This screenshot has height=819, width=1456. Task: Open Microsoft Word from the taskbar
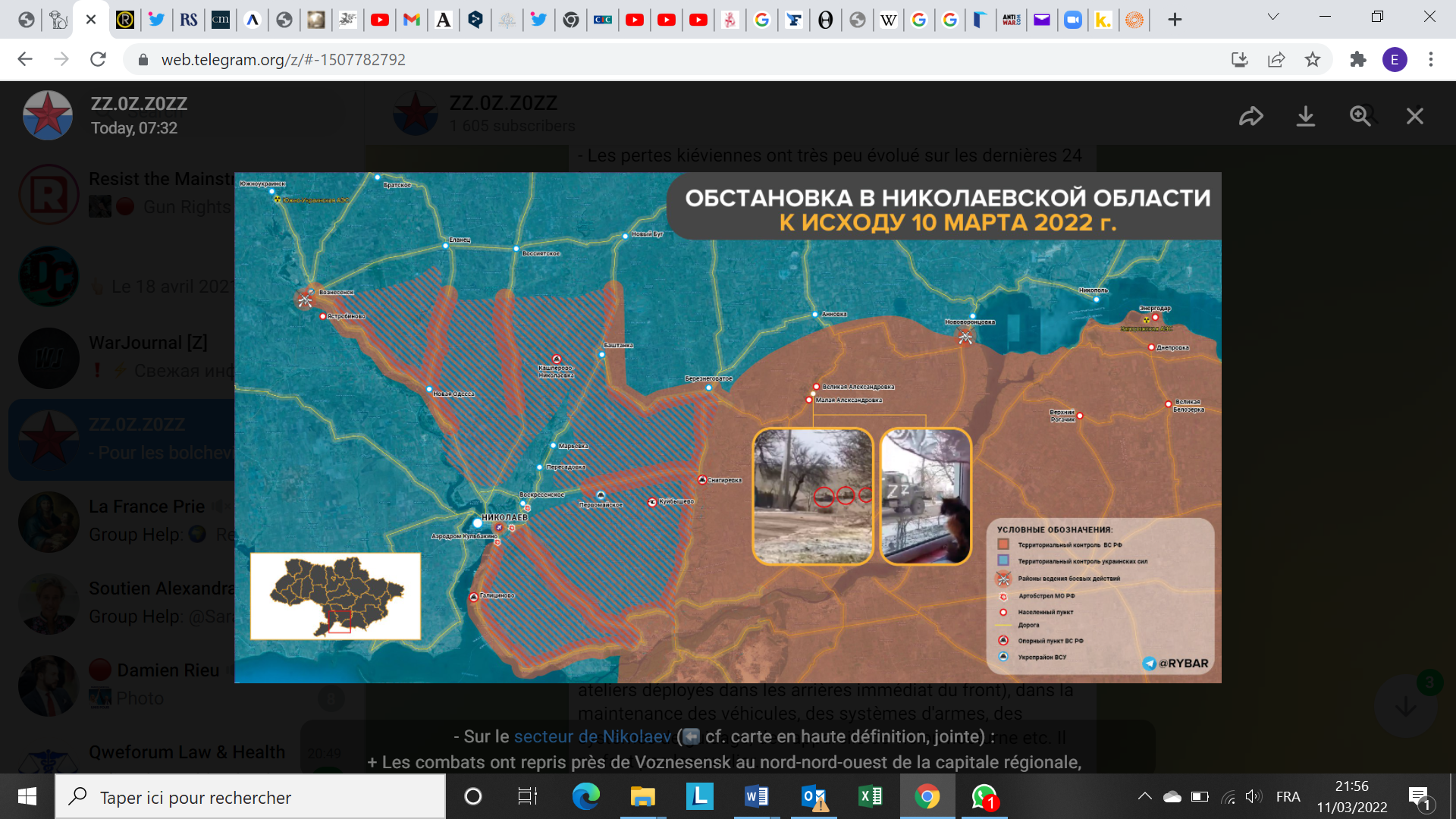pos(756,796)
